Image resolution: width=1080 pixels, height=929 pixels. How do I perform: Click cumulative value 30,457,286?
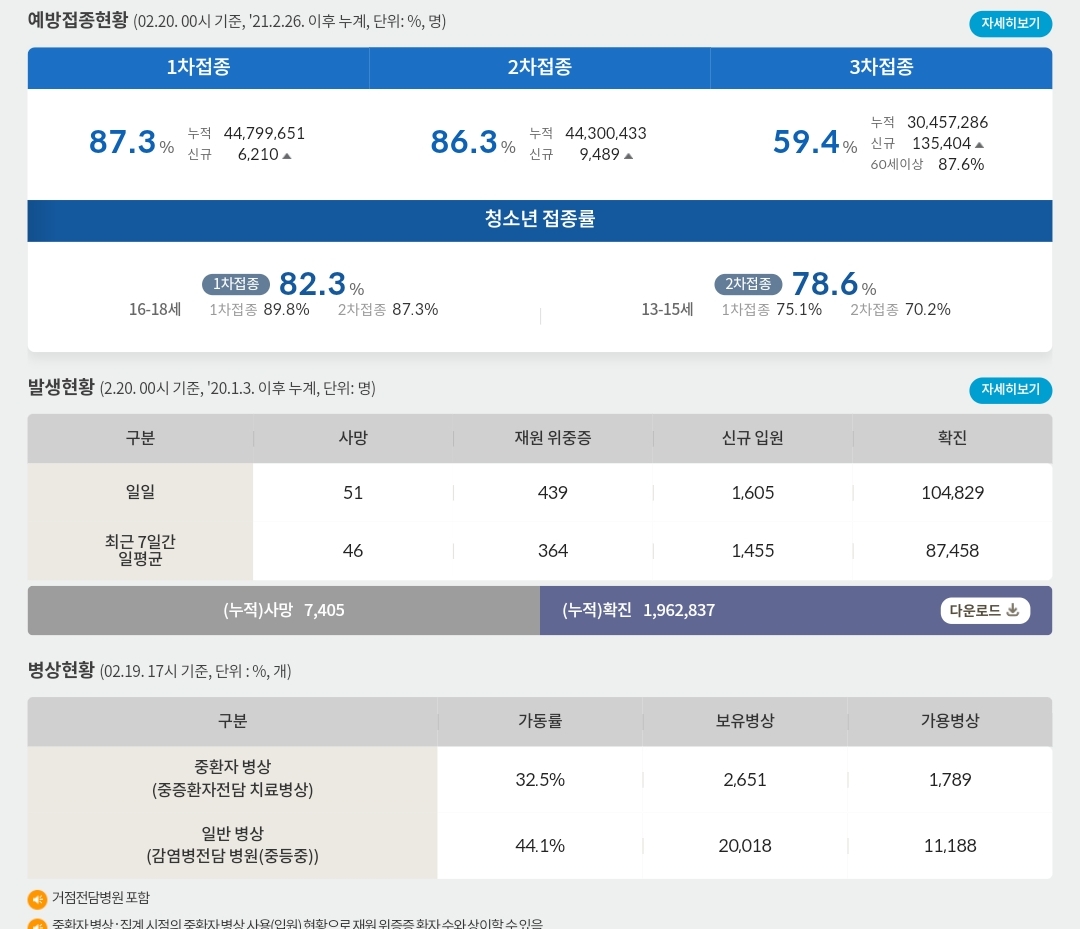pos(947,123)
